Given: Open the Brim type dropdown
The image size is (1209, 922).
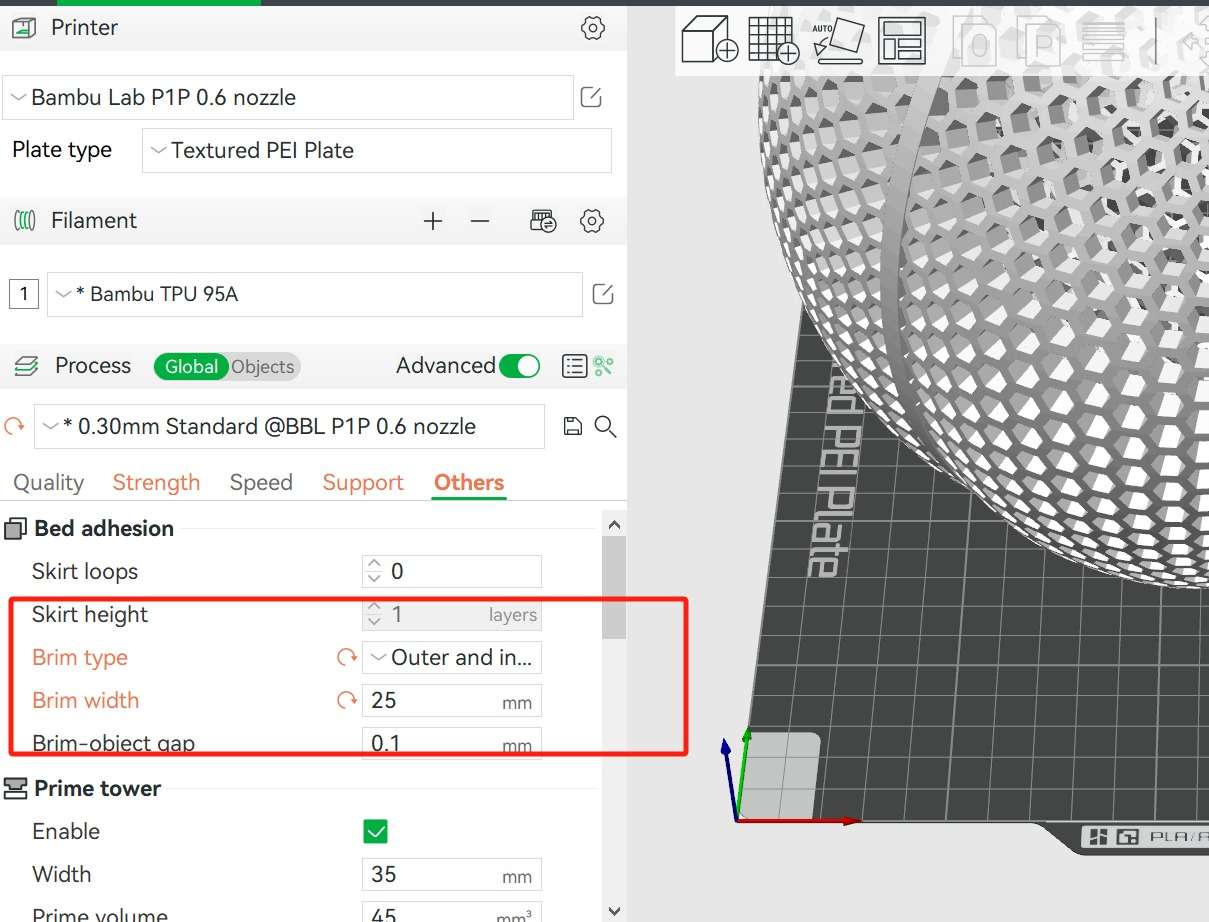Looking at the screenshot, I should point(452,658).
